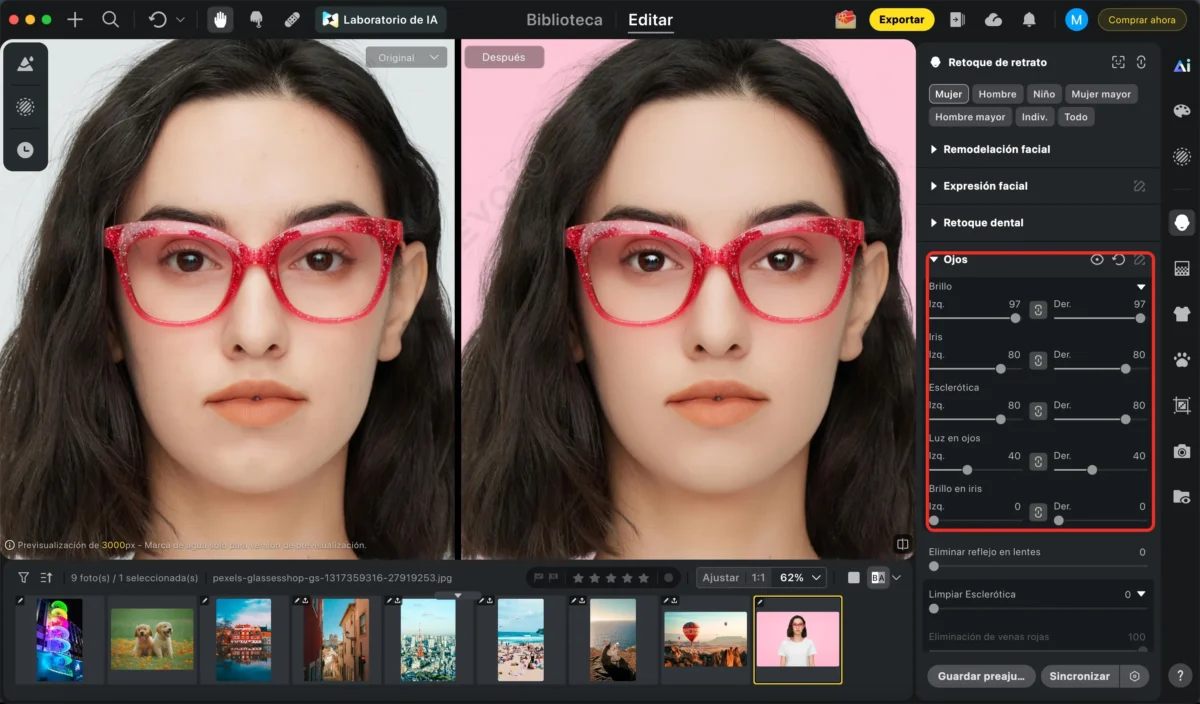Viewport: 1200px width, 704px height.
Task: Select the Hombre portrait category
Action: tap(997, 94)
